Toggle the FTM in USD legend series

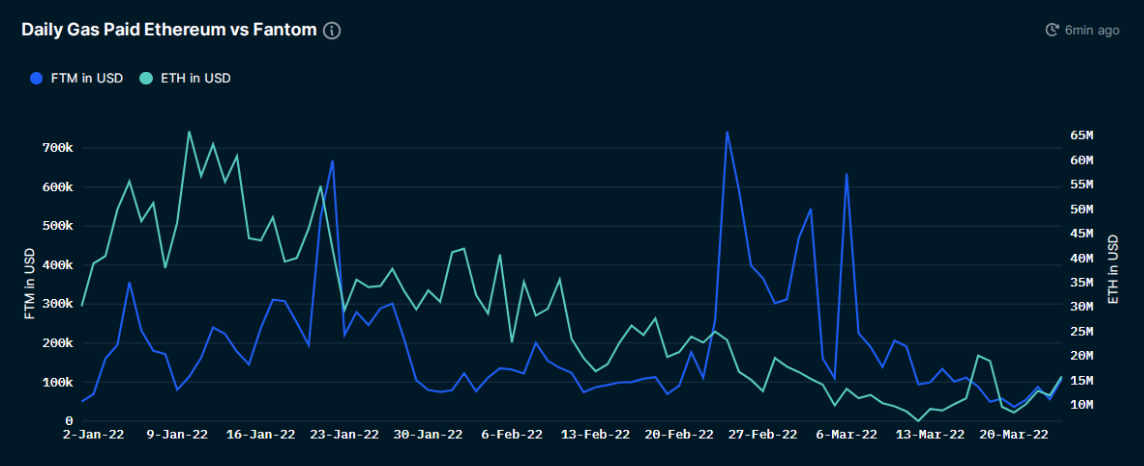pos(77,78)
